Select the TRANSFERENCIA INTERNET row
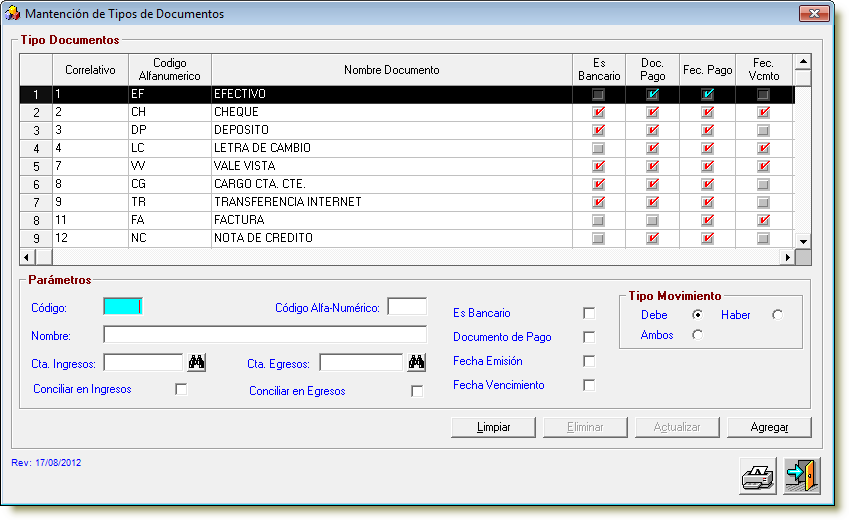The image size is (849, 520). [407, 202]
